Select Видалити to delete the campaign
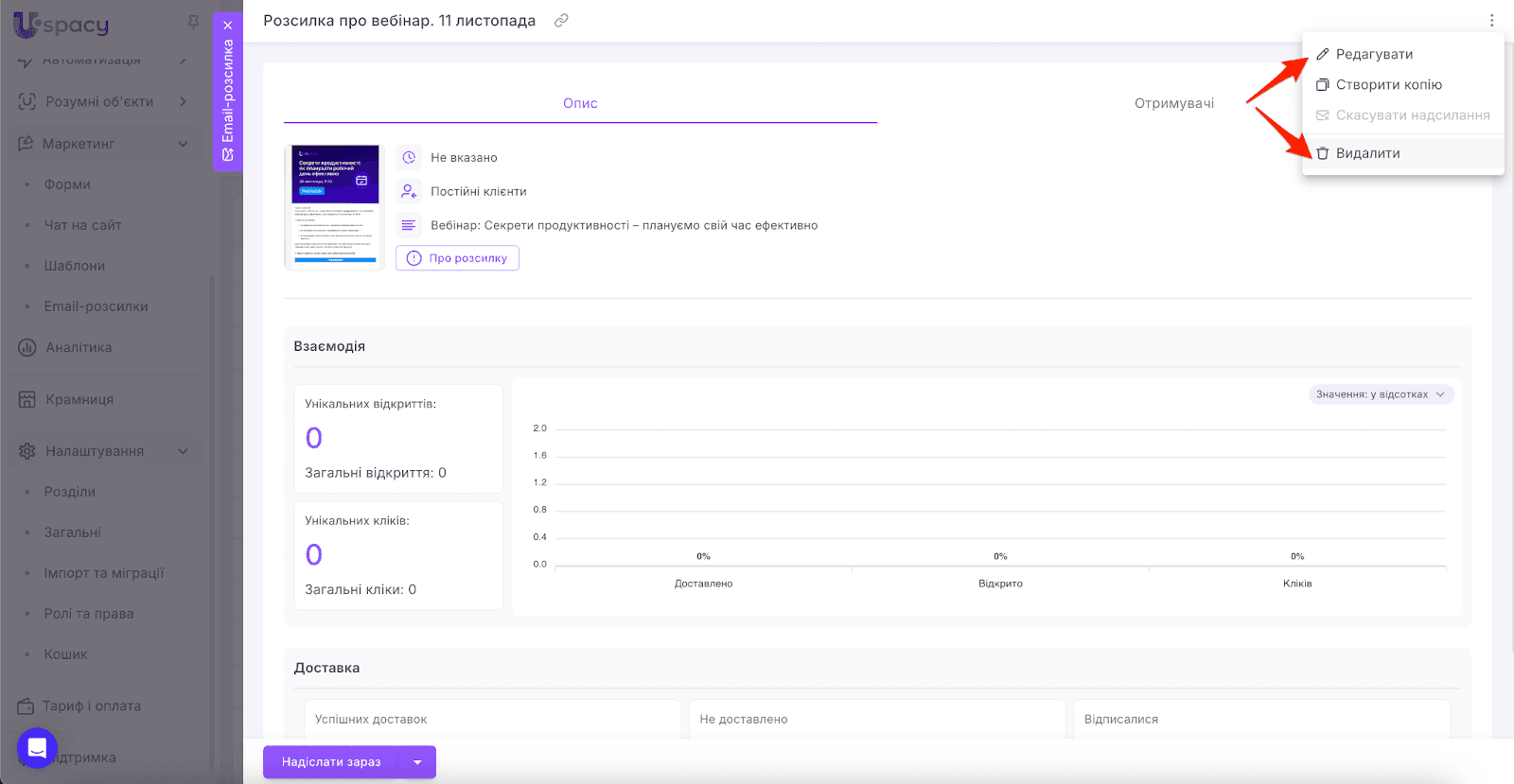The image size is (1514, 784). point(1367,153)
